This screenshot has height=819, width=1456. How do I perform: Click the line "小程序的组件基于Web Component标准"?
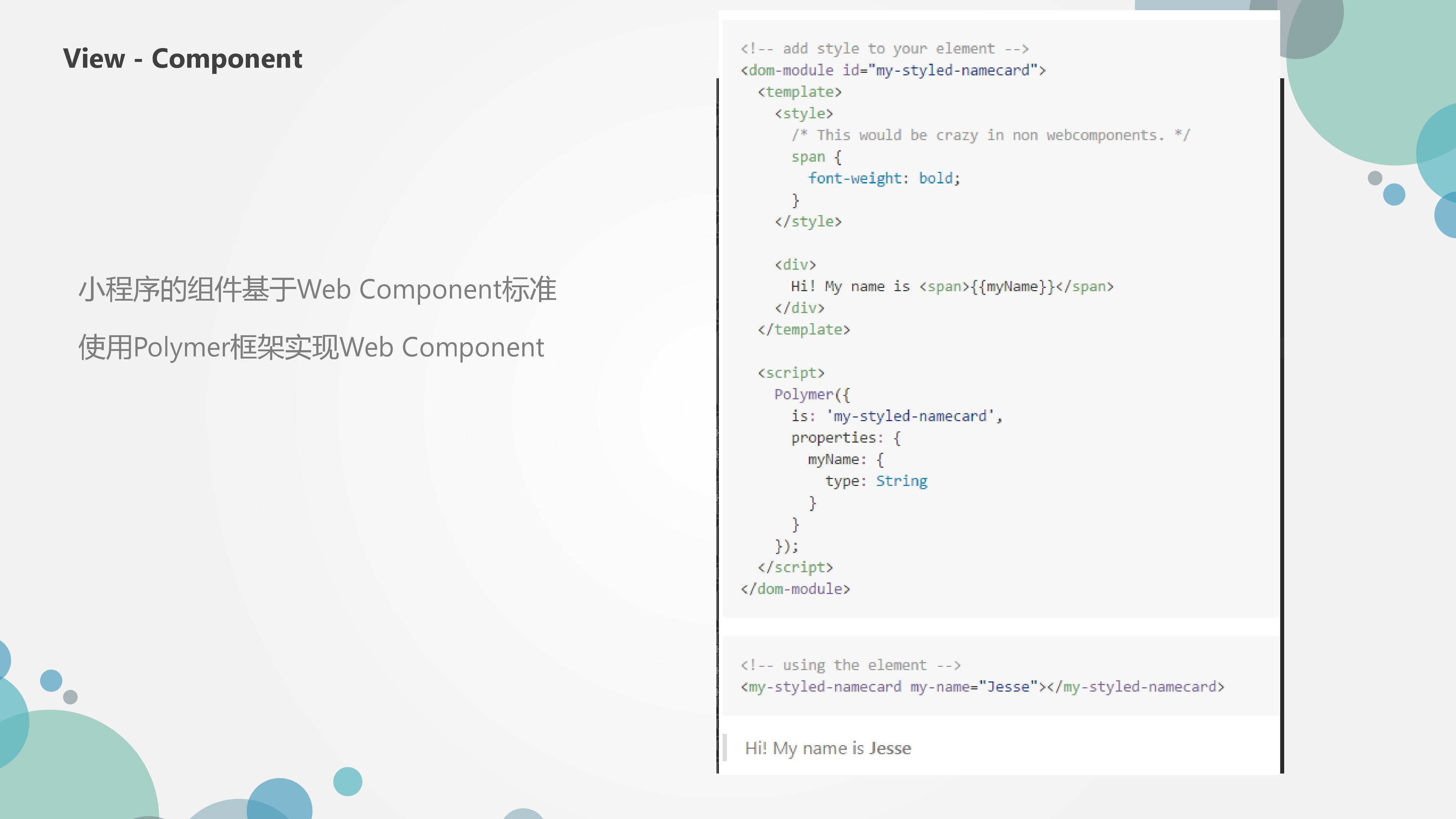(318, 289)
